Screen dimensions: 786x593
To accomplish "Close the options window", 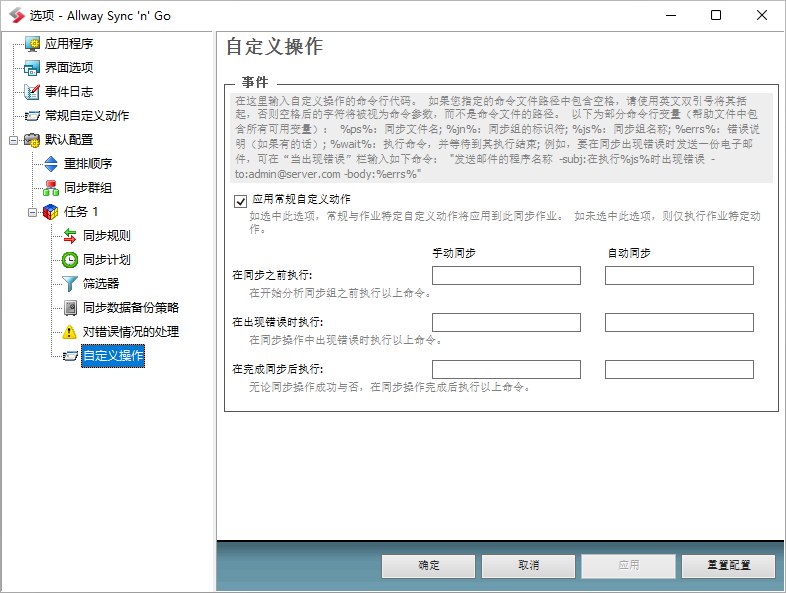I will [x=762, y=15].
